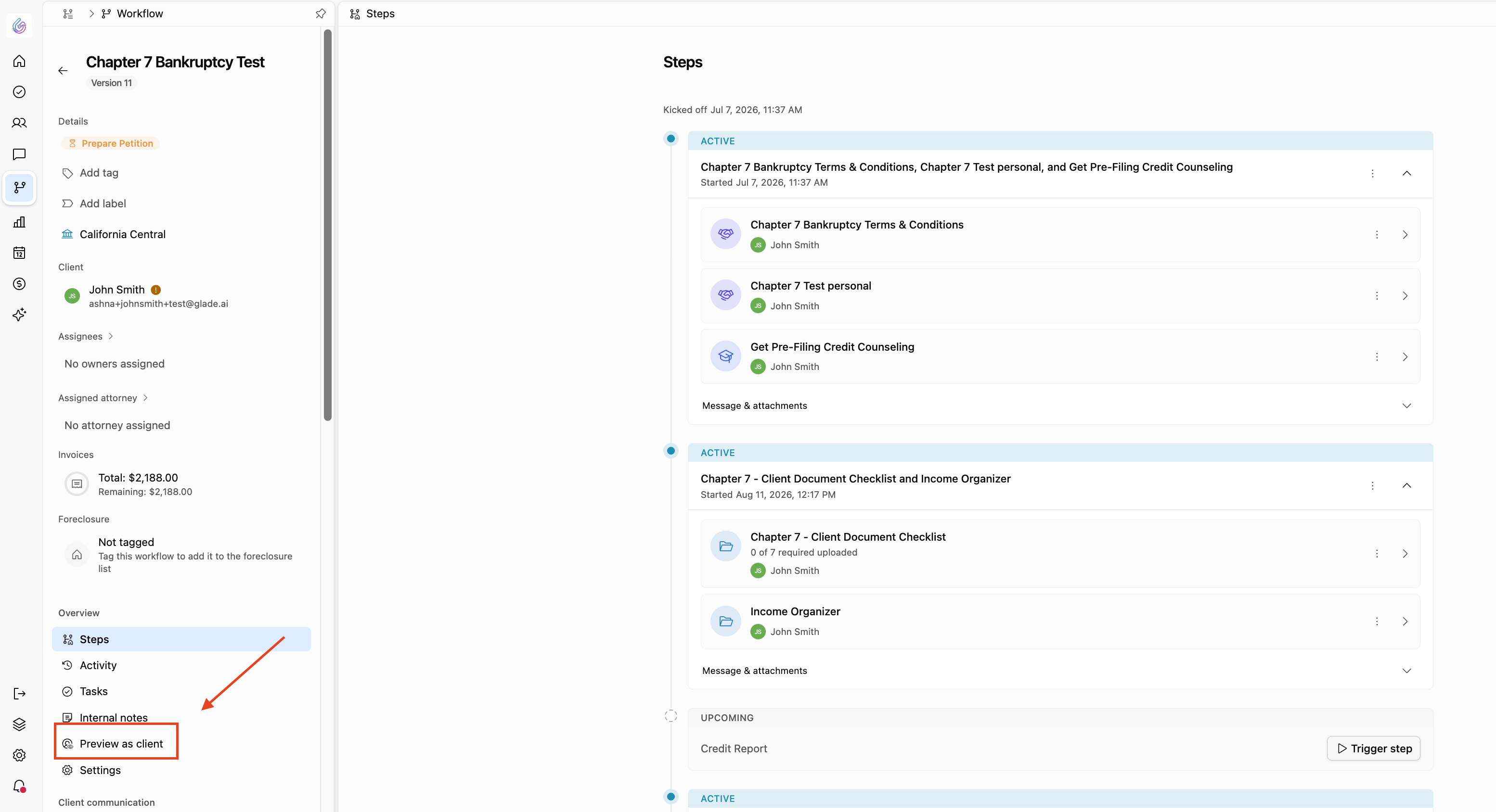Open Tasks in the Overview menu
Image resolution: width=1496 pixels, height=812 pixels.
click(x=181, y=691)
